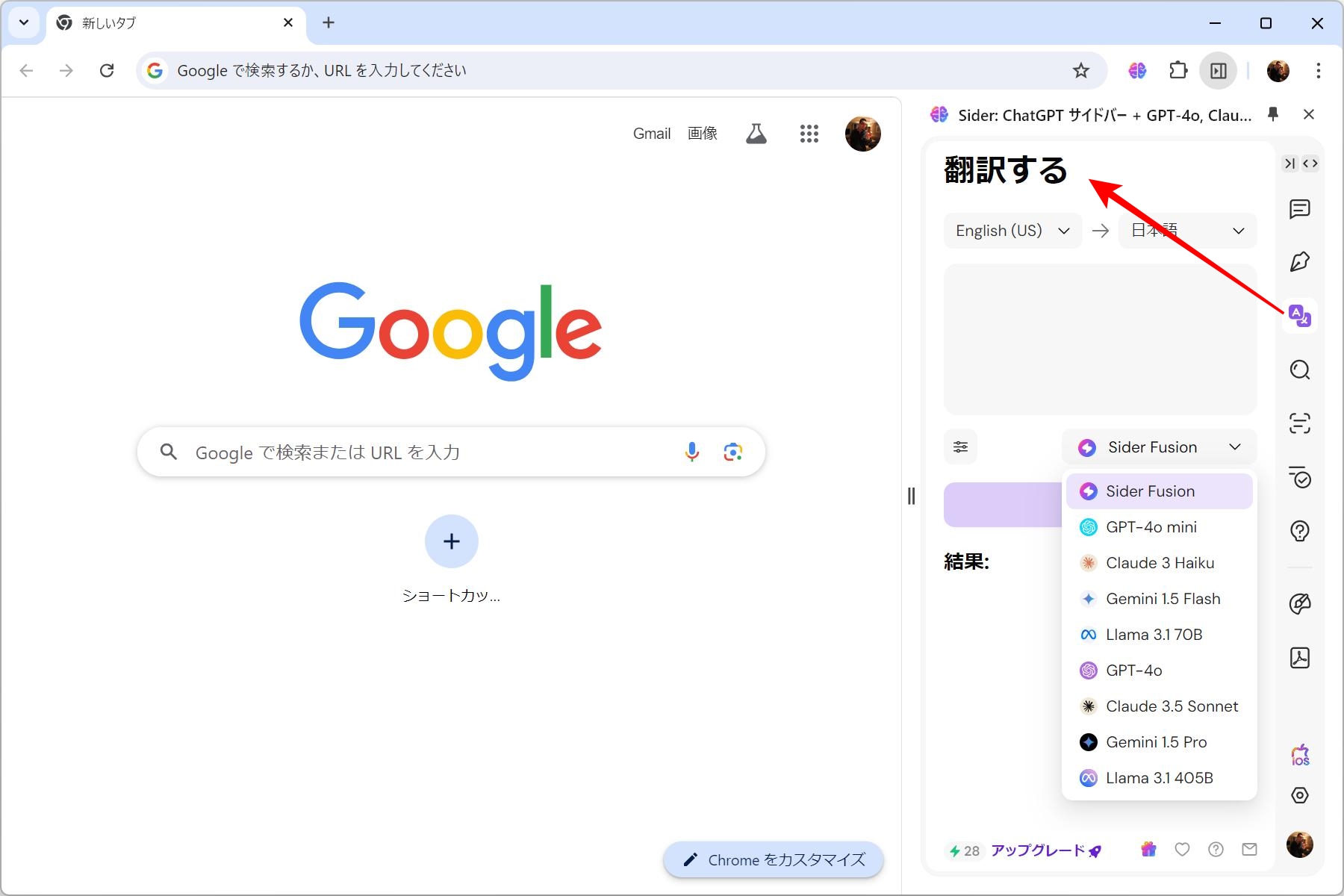Select Sider Fusion from model list
The height and width of the screenshot is (896, 1344).
[1159, 491]
